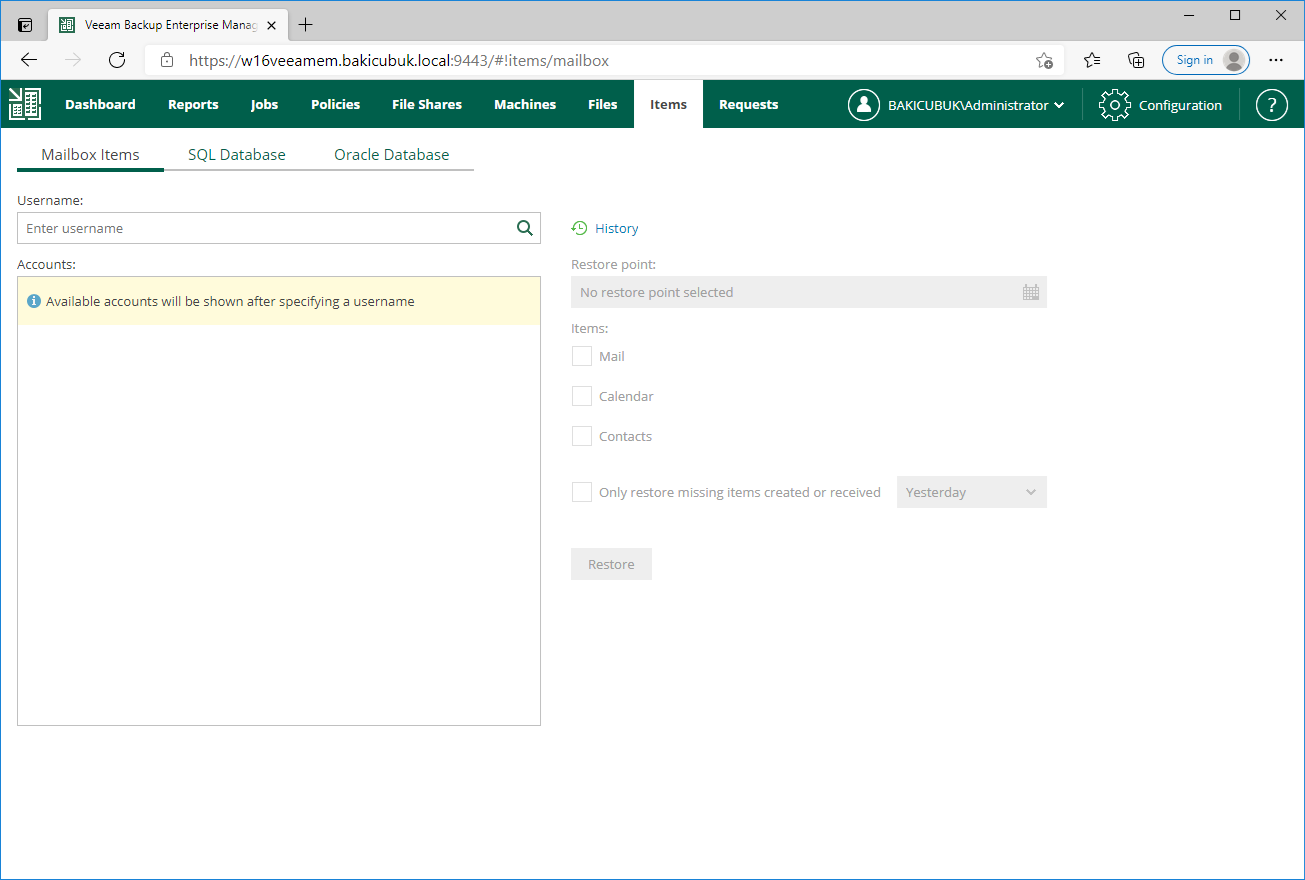Open the help question mark icon
This screenshot has width=1305, height=880.
[1272, 105]
